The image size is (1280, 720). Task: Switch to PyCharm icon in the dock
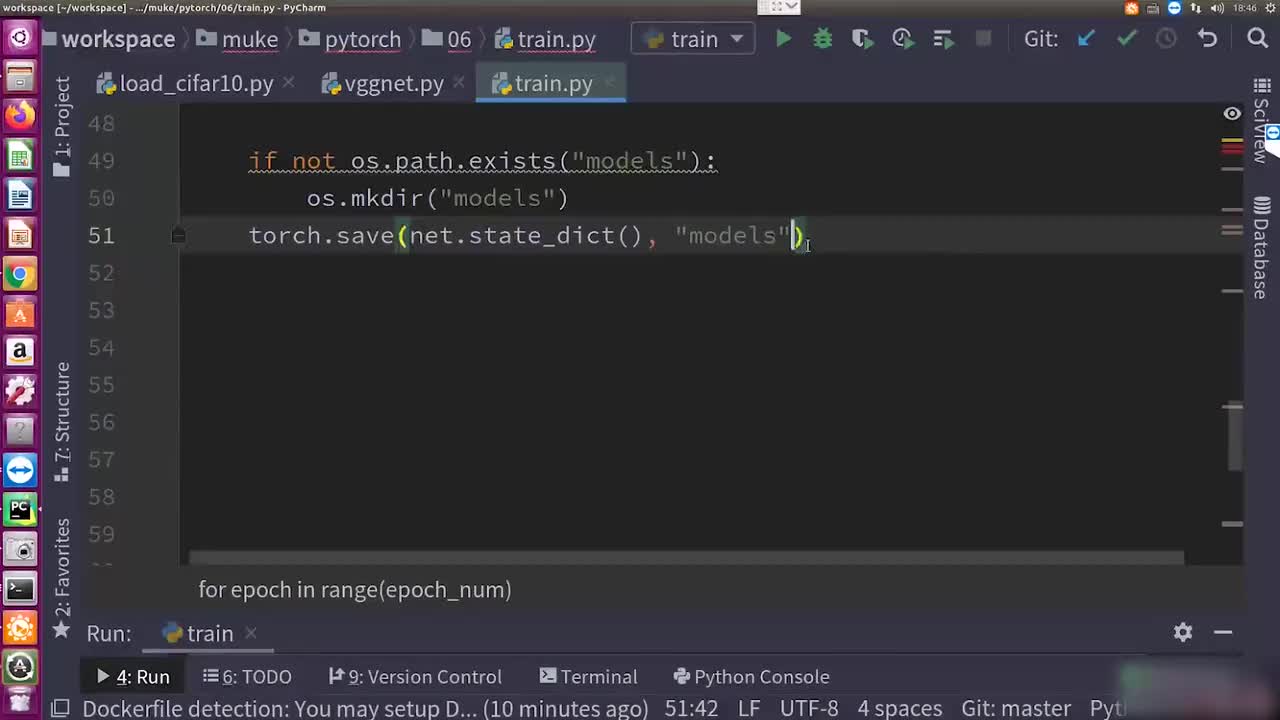click(20, 510)
